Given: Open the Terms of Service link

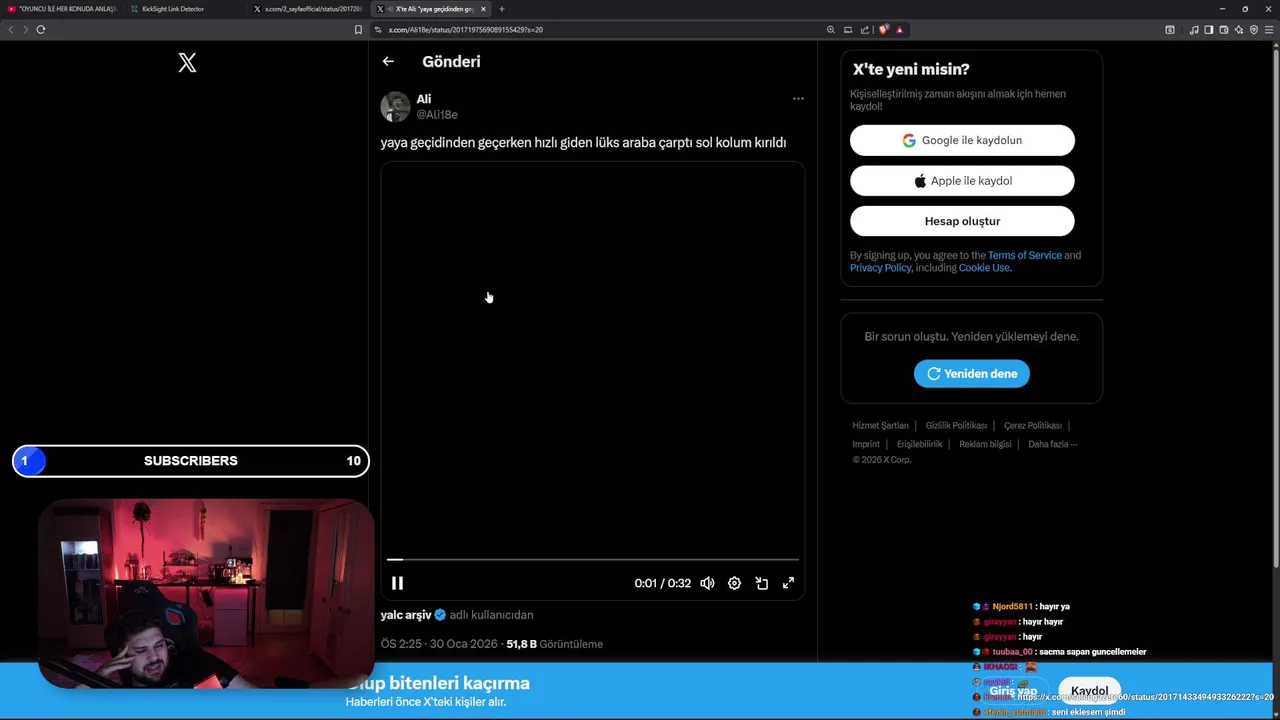Looking at the screenshot, I should pyautogui.click(x=1025, y=255).
